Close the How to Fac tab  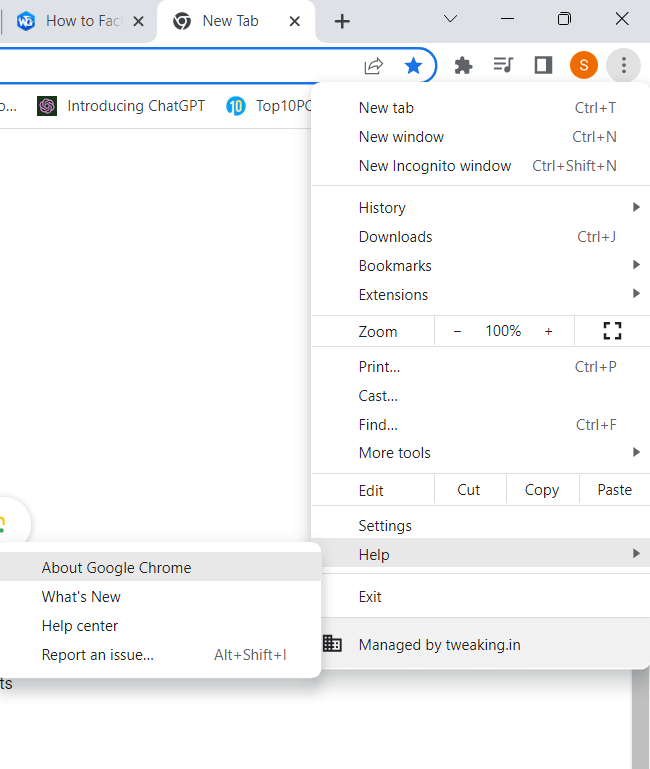[x=138, y=21]
